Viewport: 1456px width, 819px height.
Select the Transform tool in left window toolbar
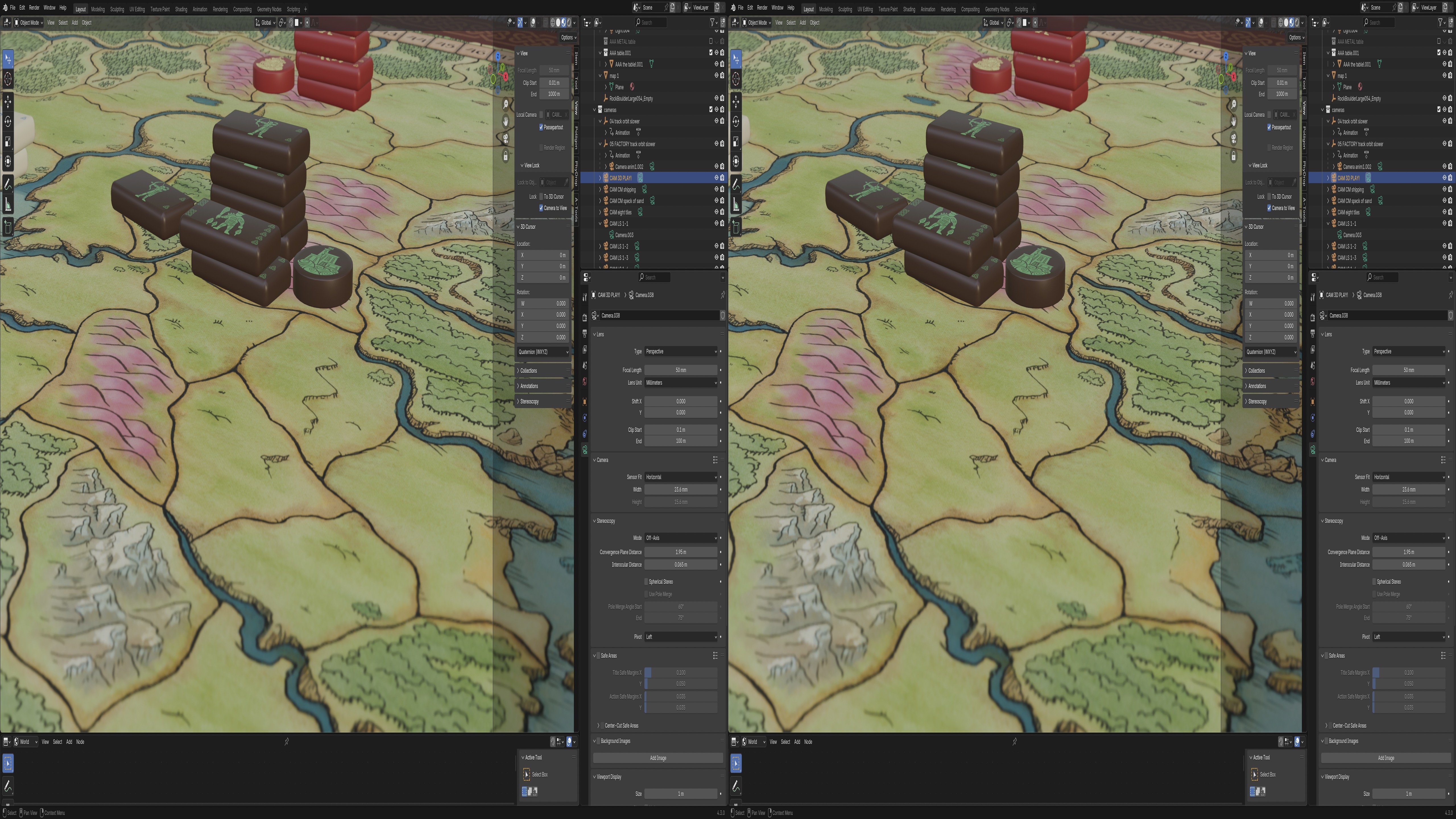(8, 161)
